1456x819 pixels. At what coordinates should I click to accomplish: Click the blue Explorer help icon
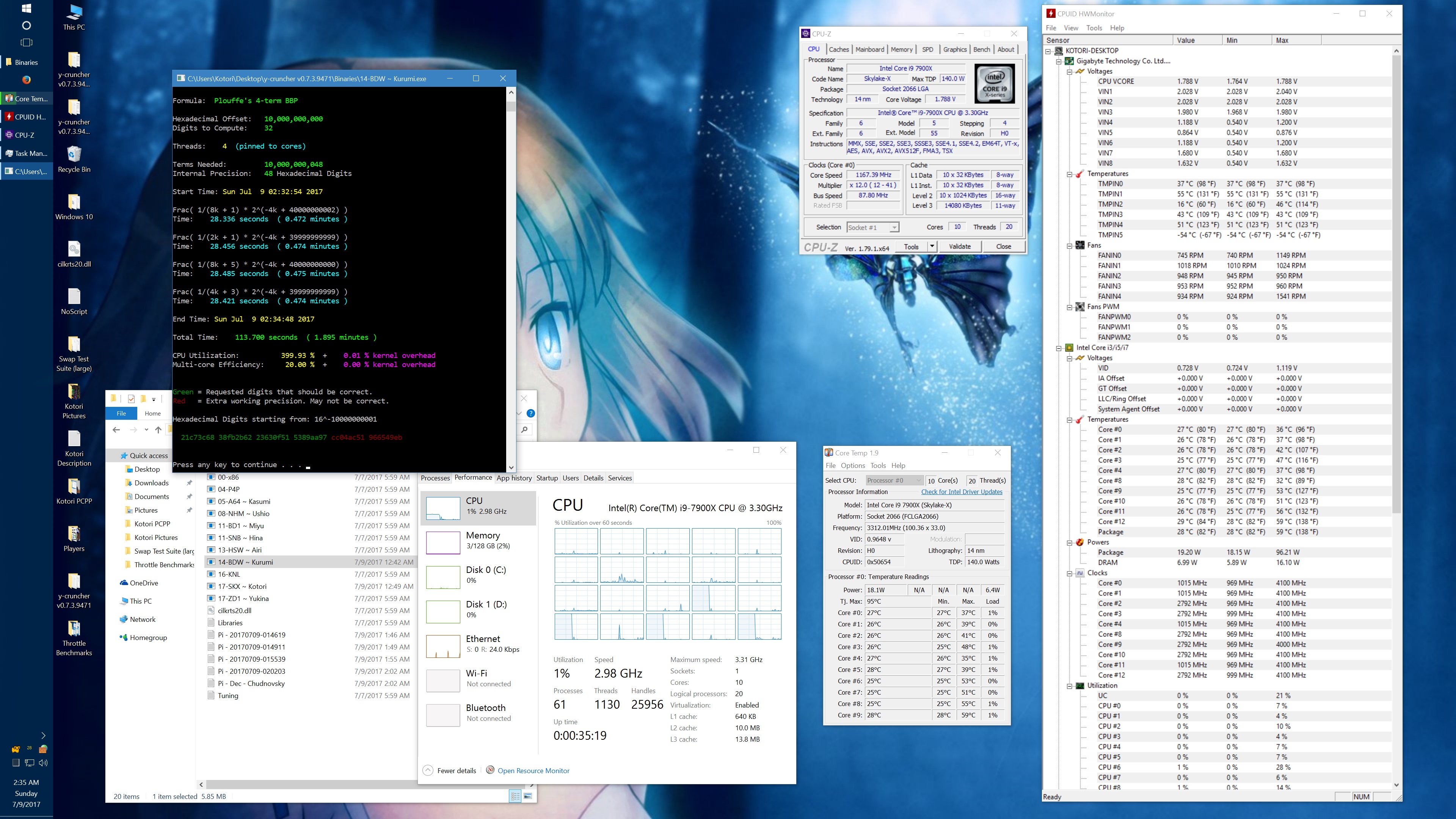(530, 413)
